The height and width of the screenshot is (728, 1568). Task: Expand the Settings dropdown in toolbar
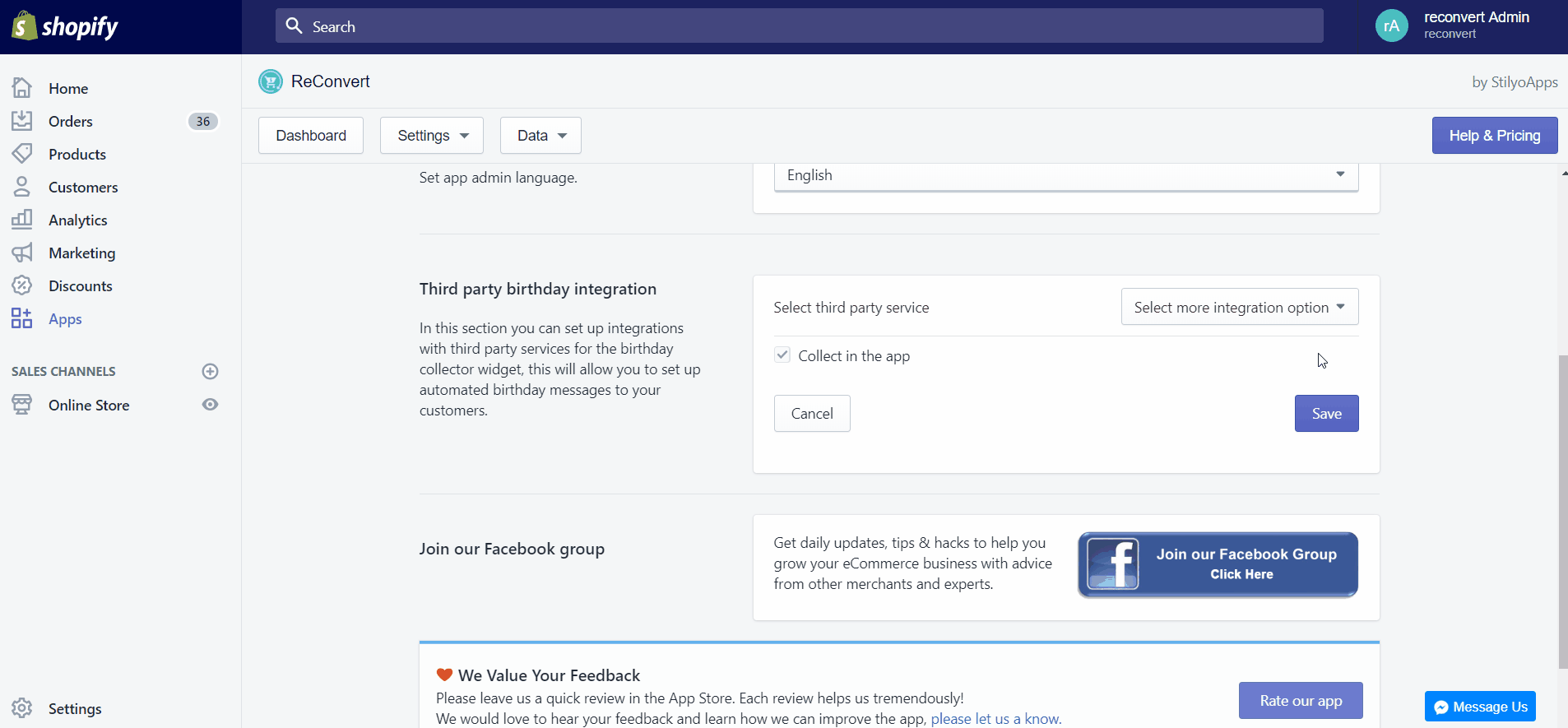coord(432,135)
